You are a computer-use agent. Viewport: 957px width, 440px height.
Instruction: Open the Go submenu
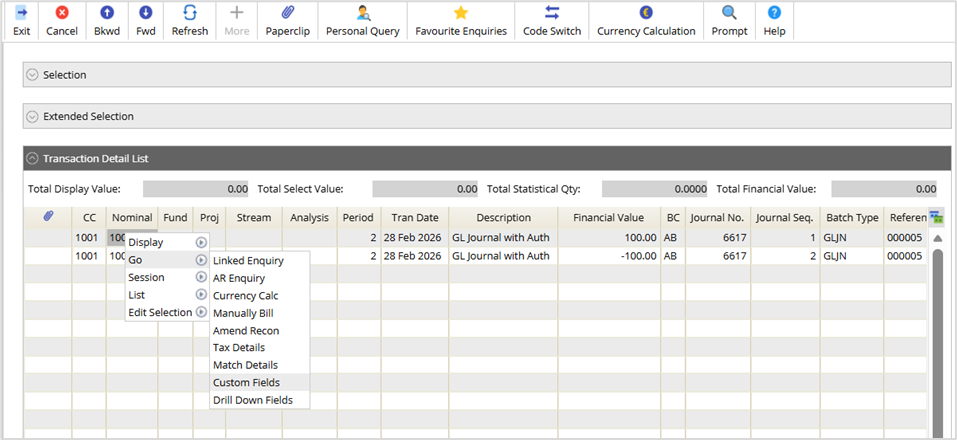tap(167, 260)
